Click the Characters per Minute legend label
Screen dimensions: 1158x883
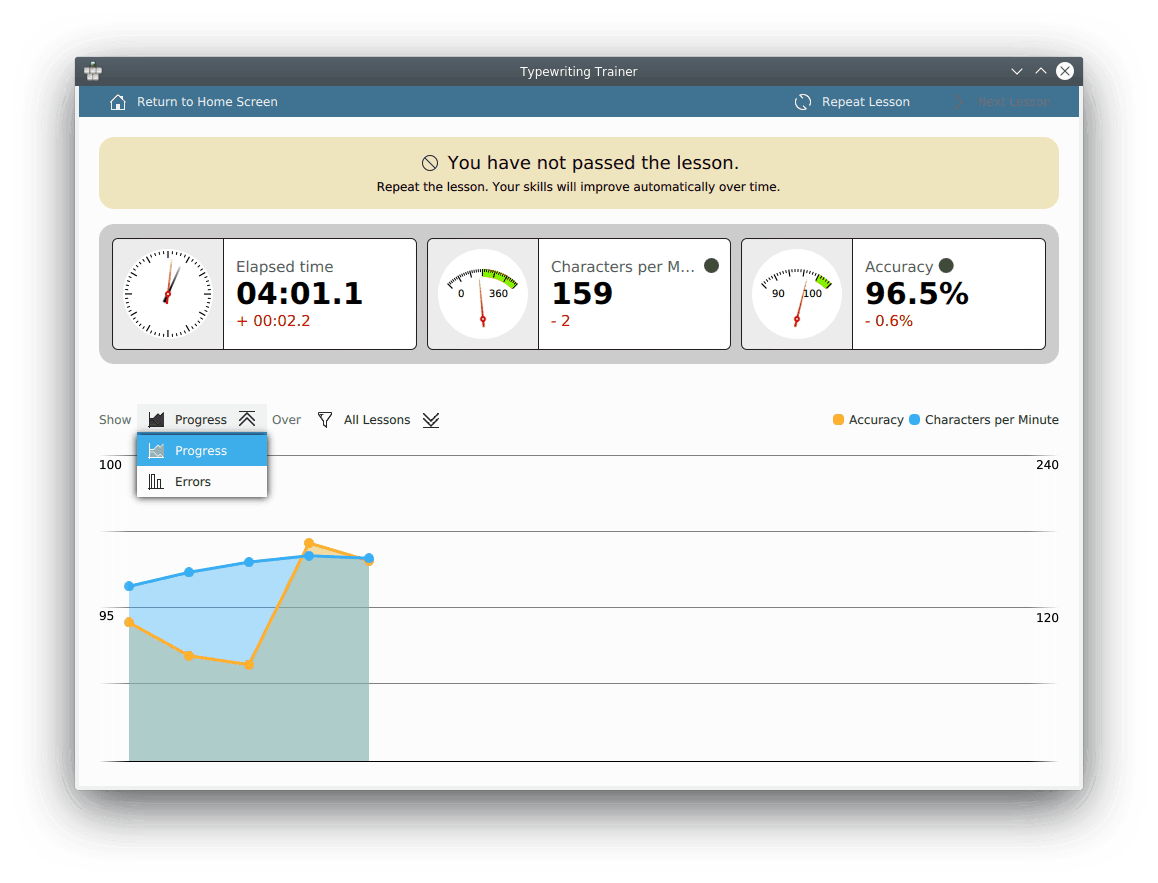point(991,419)
